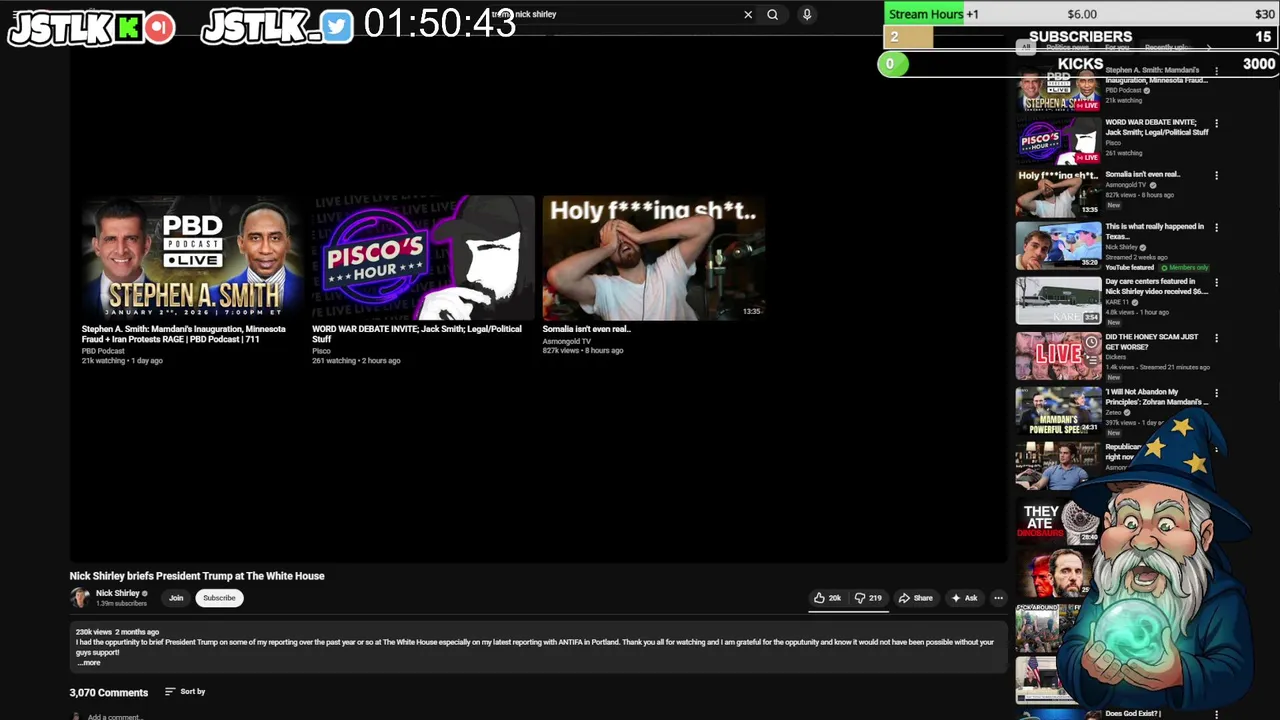The width and height of the screenshot is (1280, 720).
Task: Select the 'Politics news' filter chip
Action: [x=1067, y=47]
